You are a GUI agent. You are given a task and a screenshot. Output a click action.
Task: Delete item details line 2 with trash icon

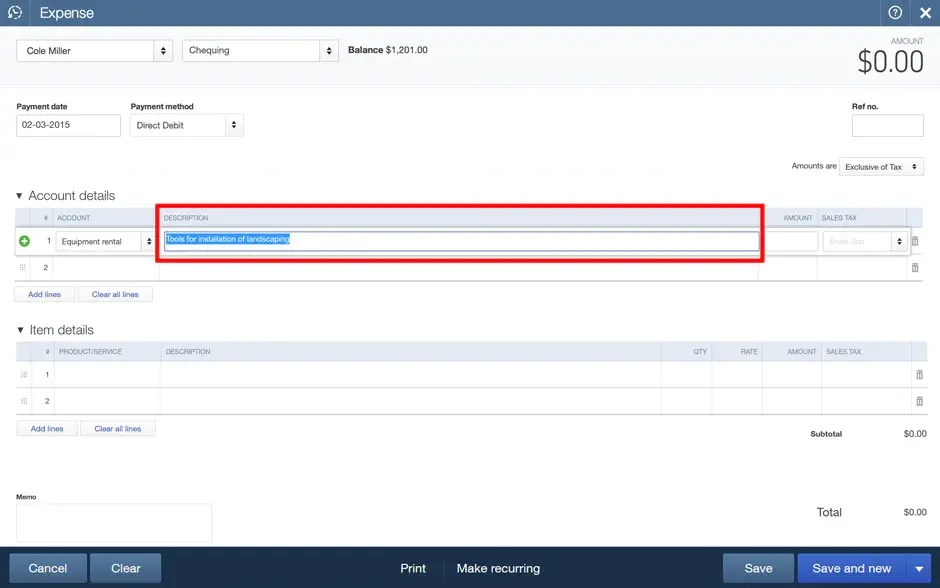click(x=920, y=401)
